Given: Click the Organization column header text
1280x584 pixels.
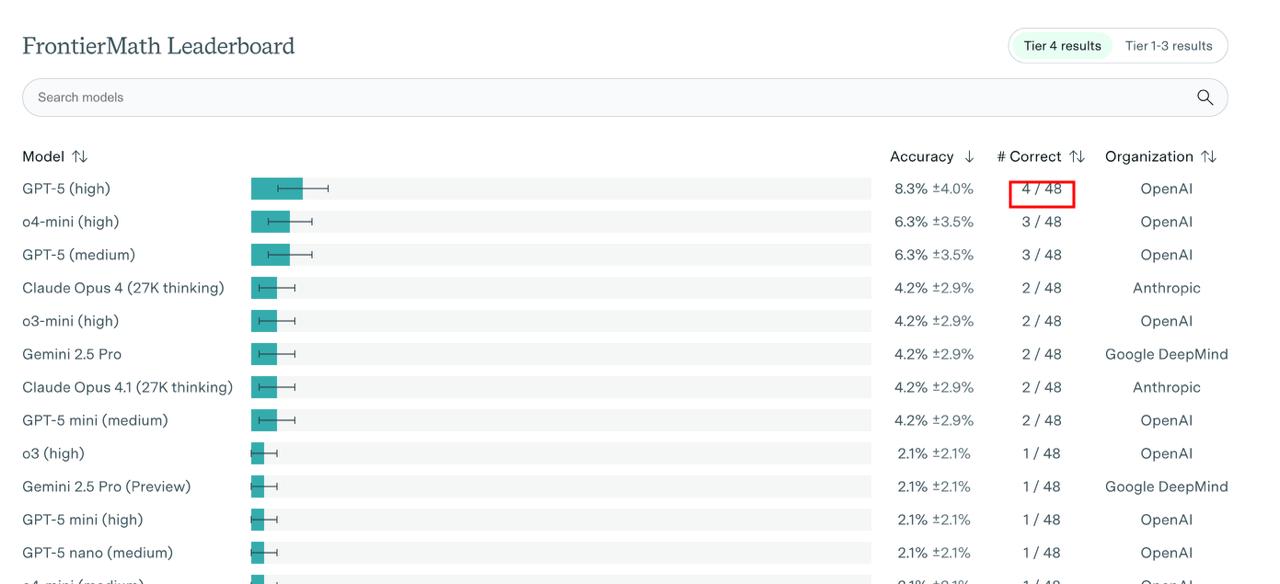Looking at the screenshot, I should coord(1149,157).
